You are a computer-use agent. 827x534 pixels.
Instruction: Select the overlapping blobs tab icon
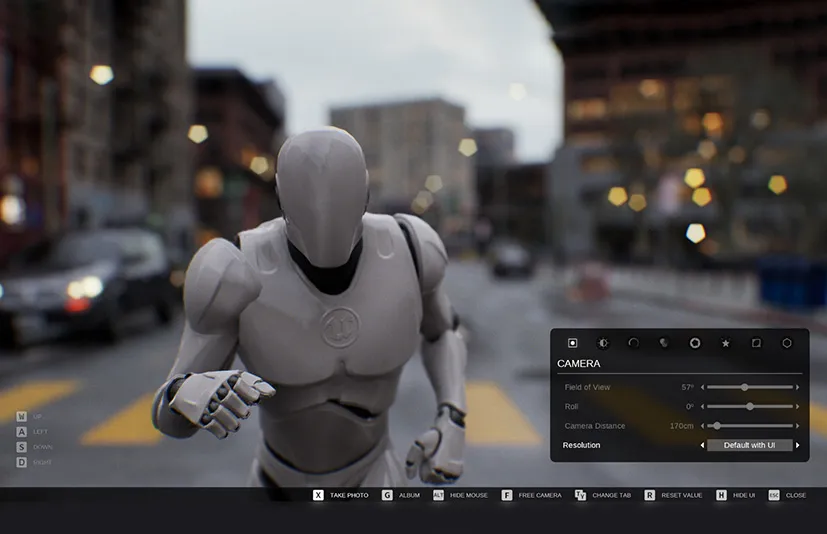coord(664,343)
